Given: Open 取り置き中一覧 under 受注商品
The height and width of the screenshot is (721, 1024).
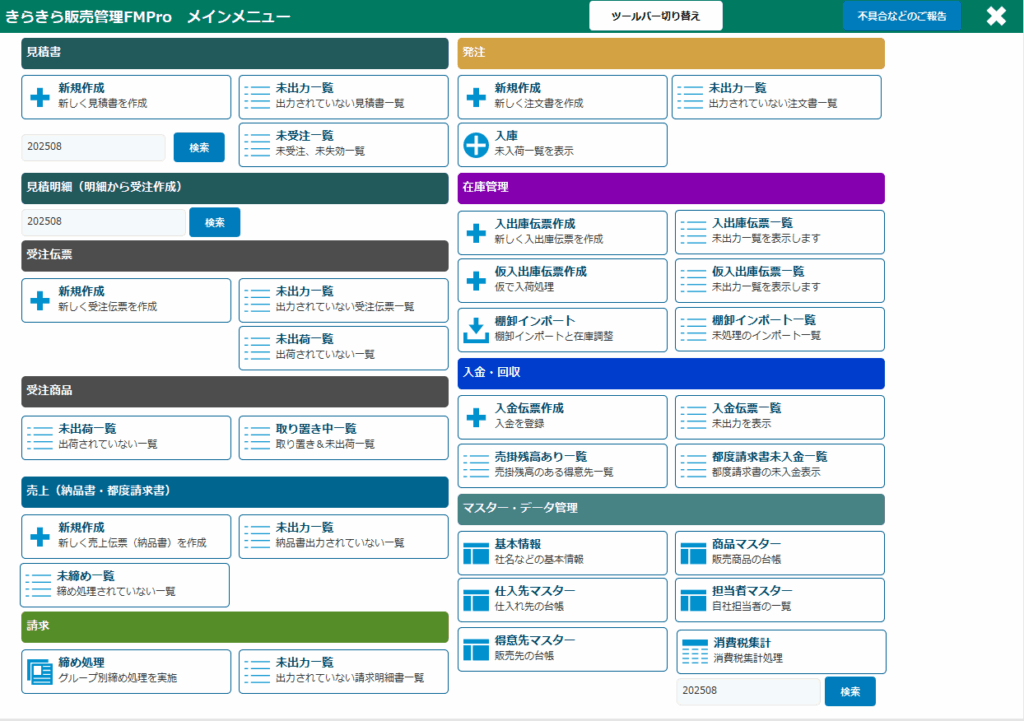Looking at the screenshot, I should (343, 437).
